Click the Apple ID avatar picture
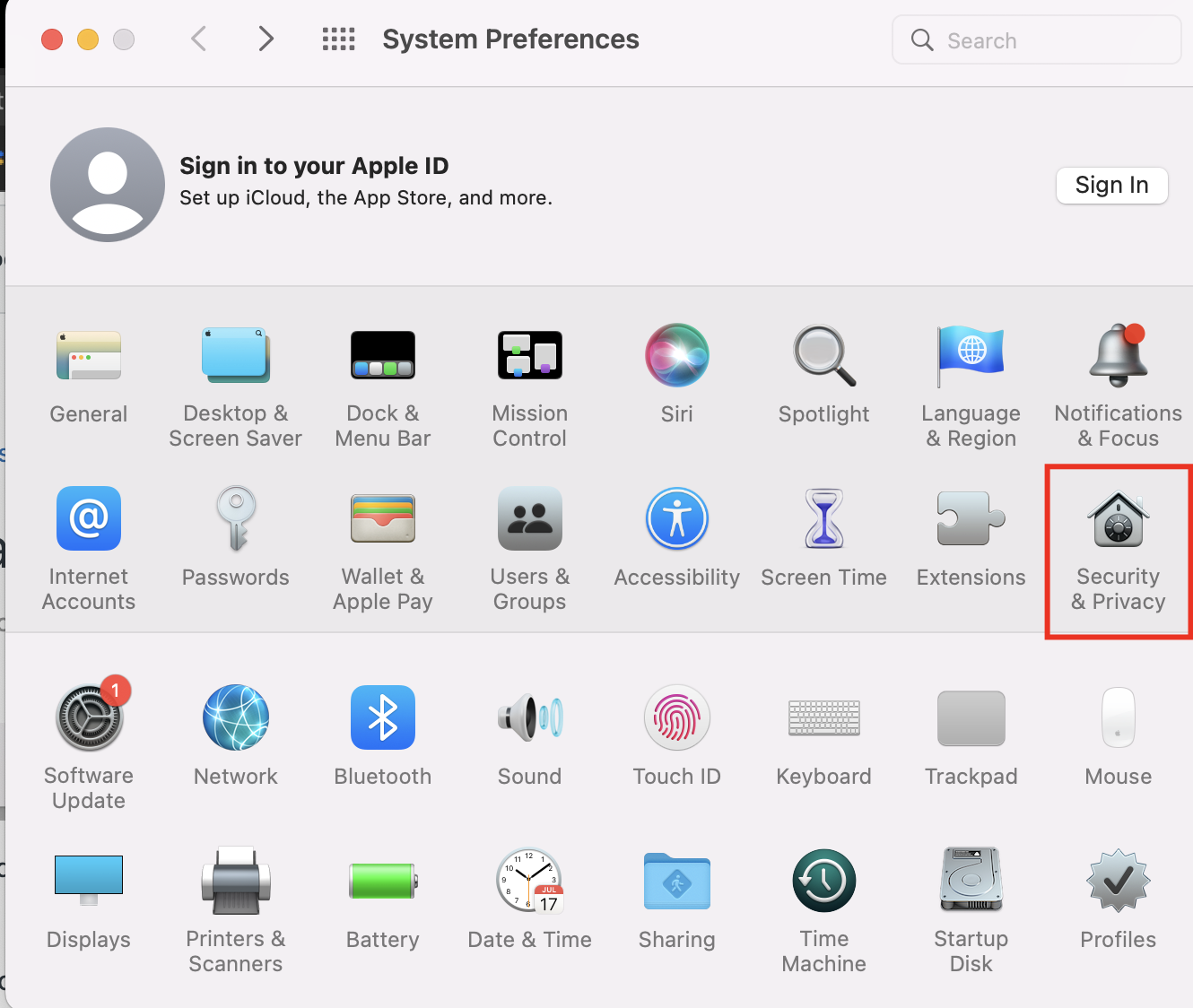The height and width of the screenshot is (1008, 1193). pyautogui.click(x=108, y=185)
